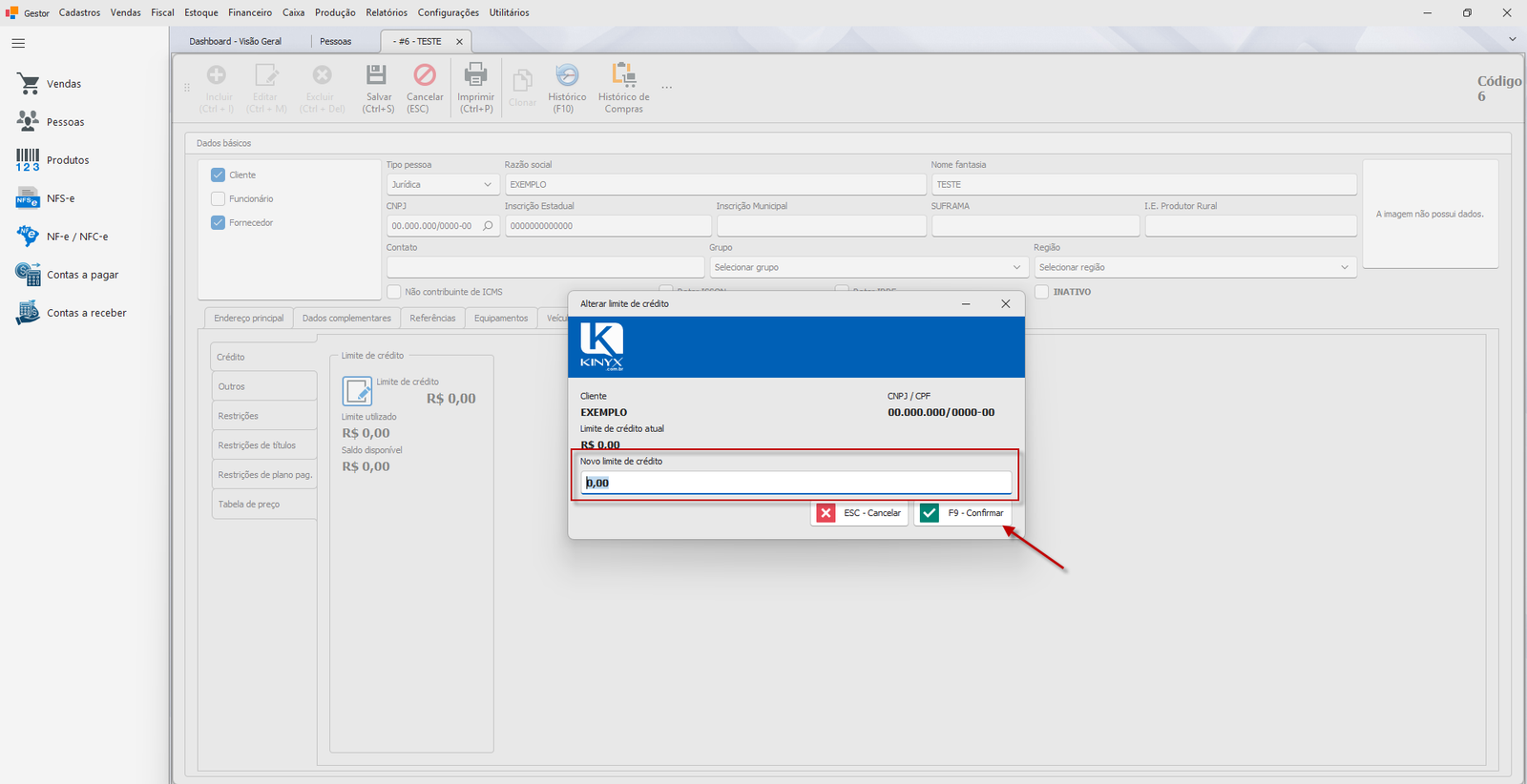The height and width of the screenshot is (784, 1527).
Task: Open the NFS-e sidebar icon
Action: 28,198
